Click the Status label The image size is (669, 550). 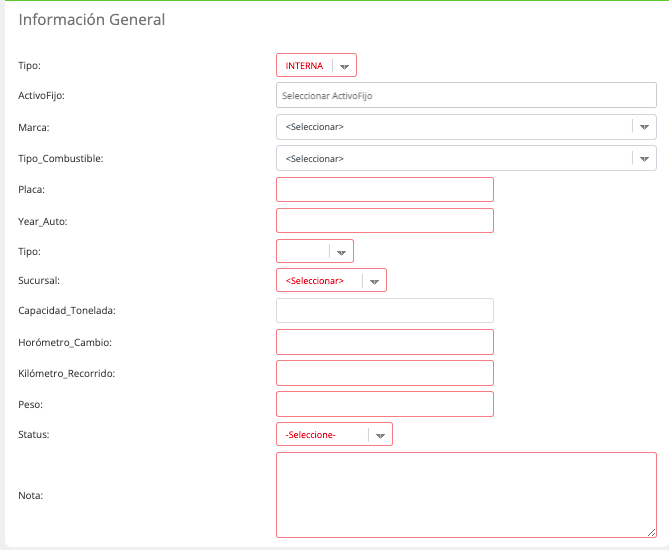pyautogui.click(x=34, y=434)
